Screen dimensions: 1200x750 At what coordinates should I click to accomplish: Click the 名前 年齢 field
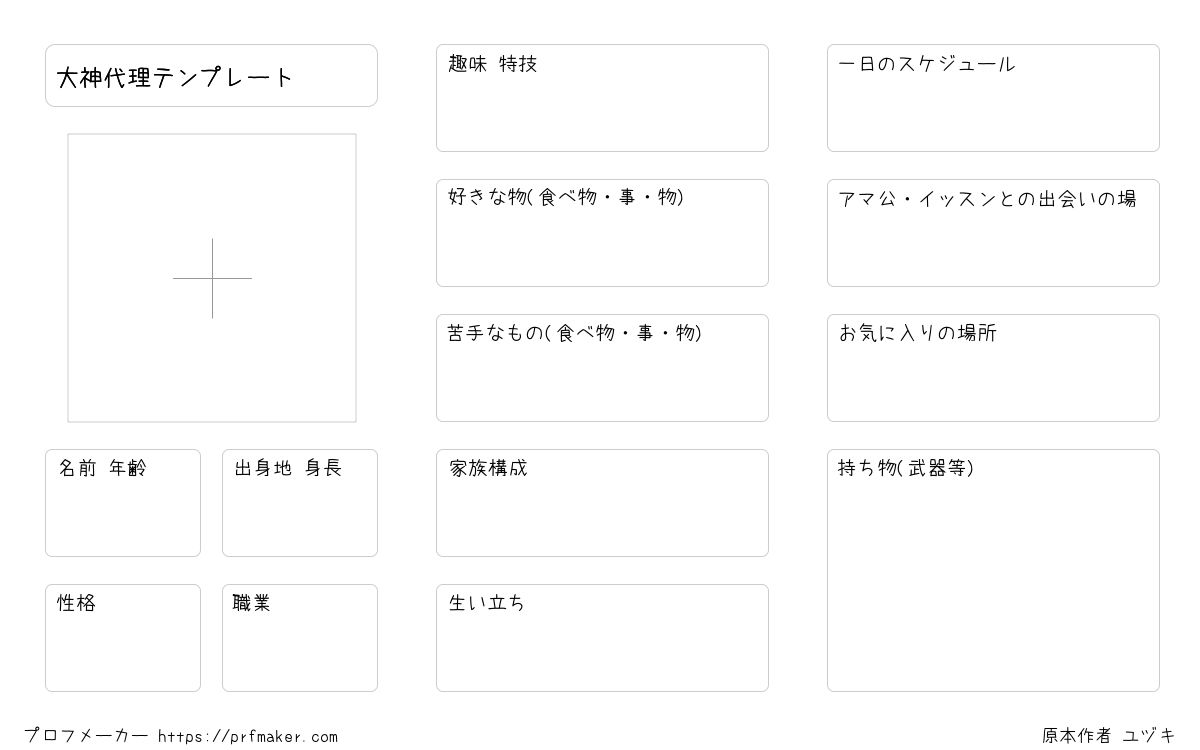(123, 503)
